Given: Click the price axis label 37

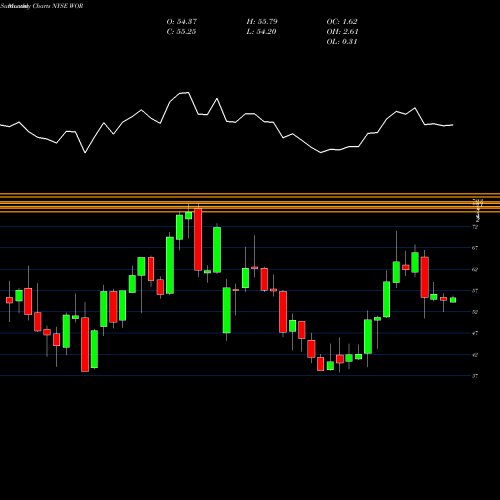Looking at the screenshot, I should (x=475, y=376).
